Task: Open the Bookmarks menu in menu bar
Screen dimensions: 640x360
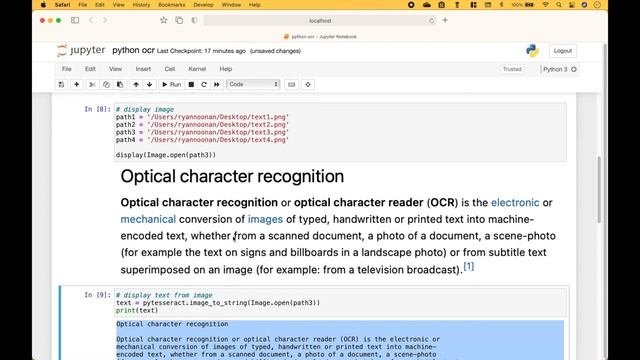Action: pos(172,5)
